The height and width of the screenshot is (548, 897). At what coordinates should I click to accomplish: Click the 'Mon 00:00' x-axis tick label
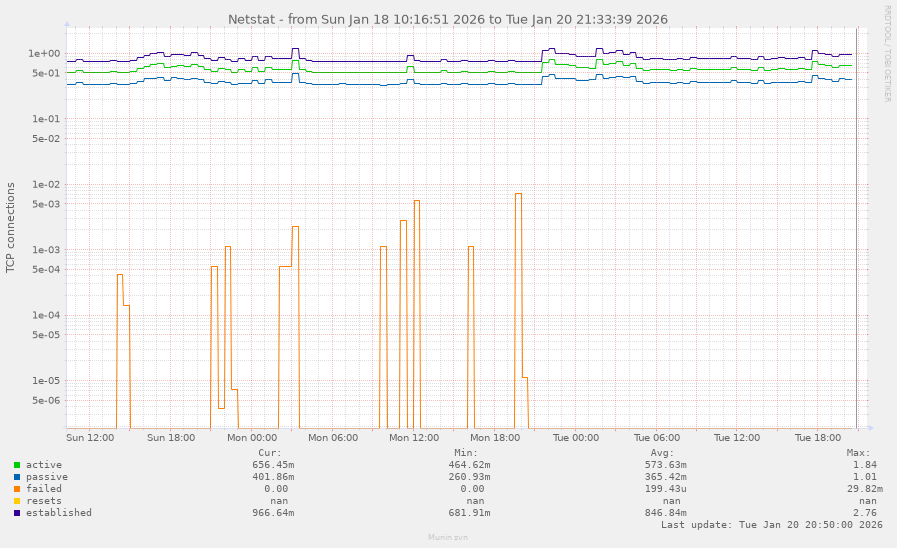pyautogui.click(x=252, y=438)
